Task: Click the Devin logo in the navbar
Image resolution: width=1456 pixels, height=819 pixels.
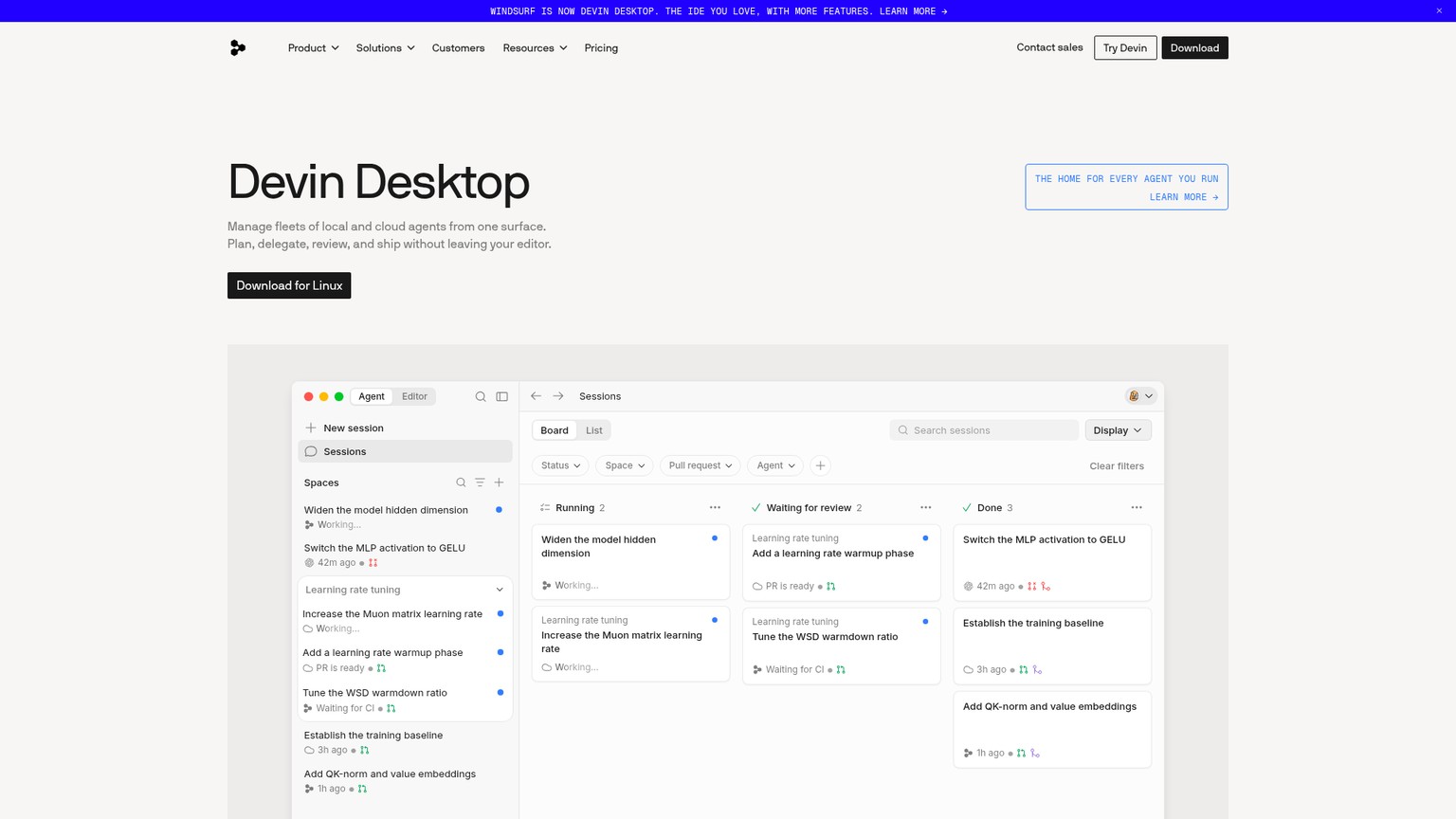Action: [x=238, y=47]
